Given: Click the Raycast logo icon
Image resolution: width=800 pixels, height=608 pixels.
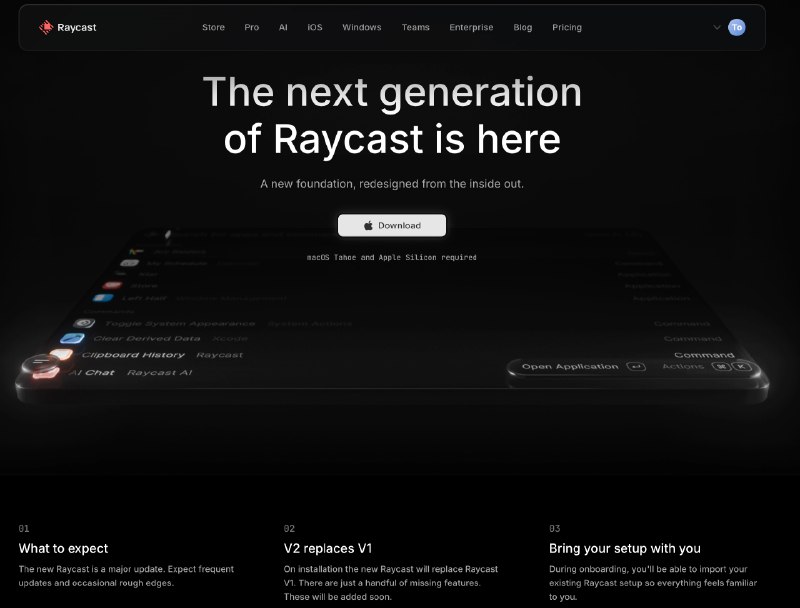Looking at the screenshot, I should tap(46, 27).
